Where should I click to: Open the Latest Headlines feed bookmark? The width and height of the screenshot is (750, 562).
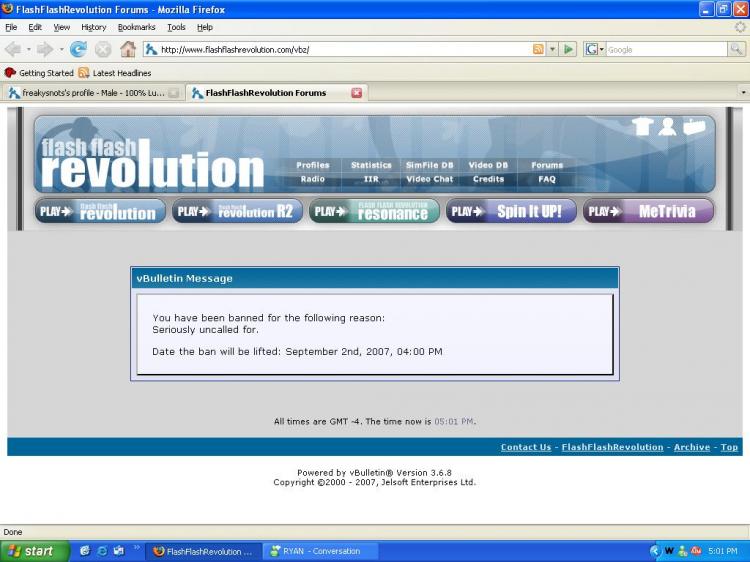(x=115, y=73)
